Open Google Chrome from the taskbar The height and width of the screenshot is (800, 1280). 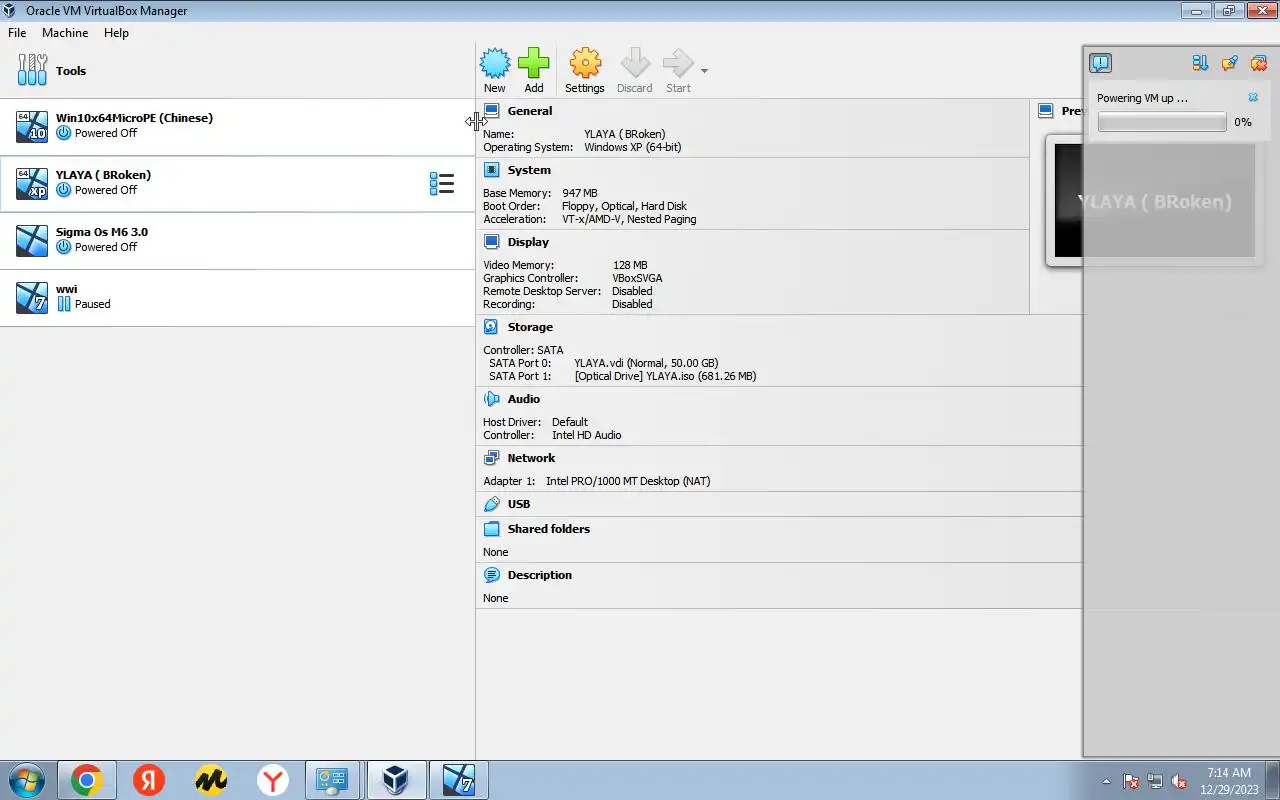(87, 780)
